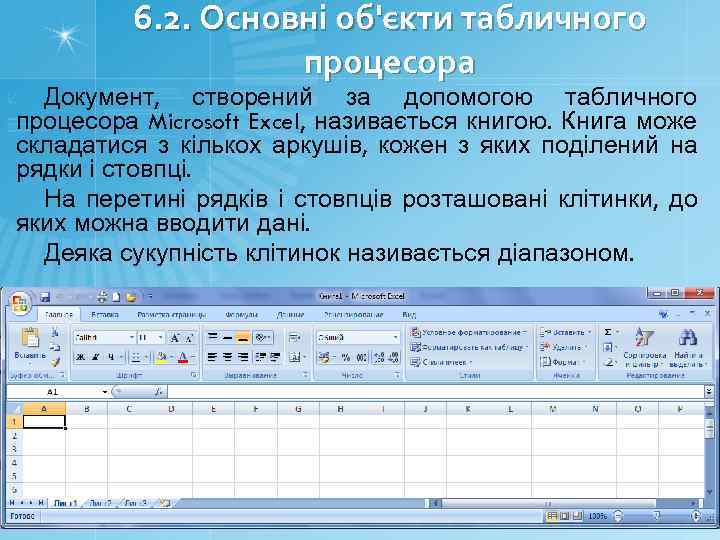Toggle Bold (Ж) formatting
720x540 pixels.
pos(81,357)
